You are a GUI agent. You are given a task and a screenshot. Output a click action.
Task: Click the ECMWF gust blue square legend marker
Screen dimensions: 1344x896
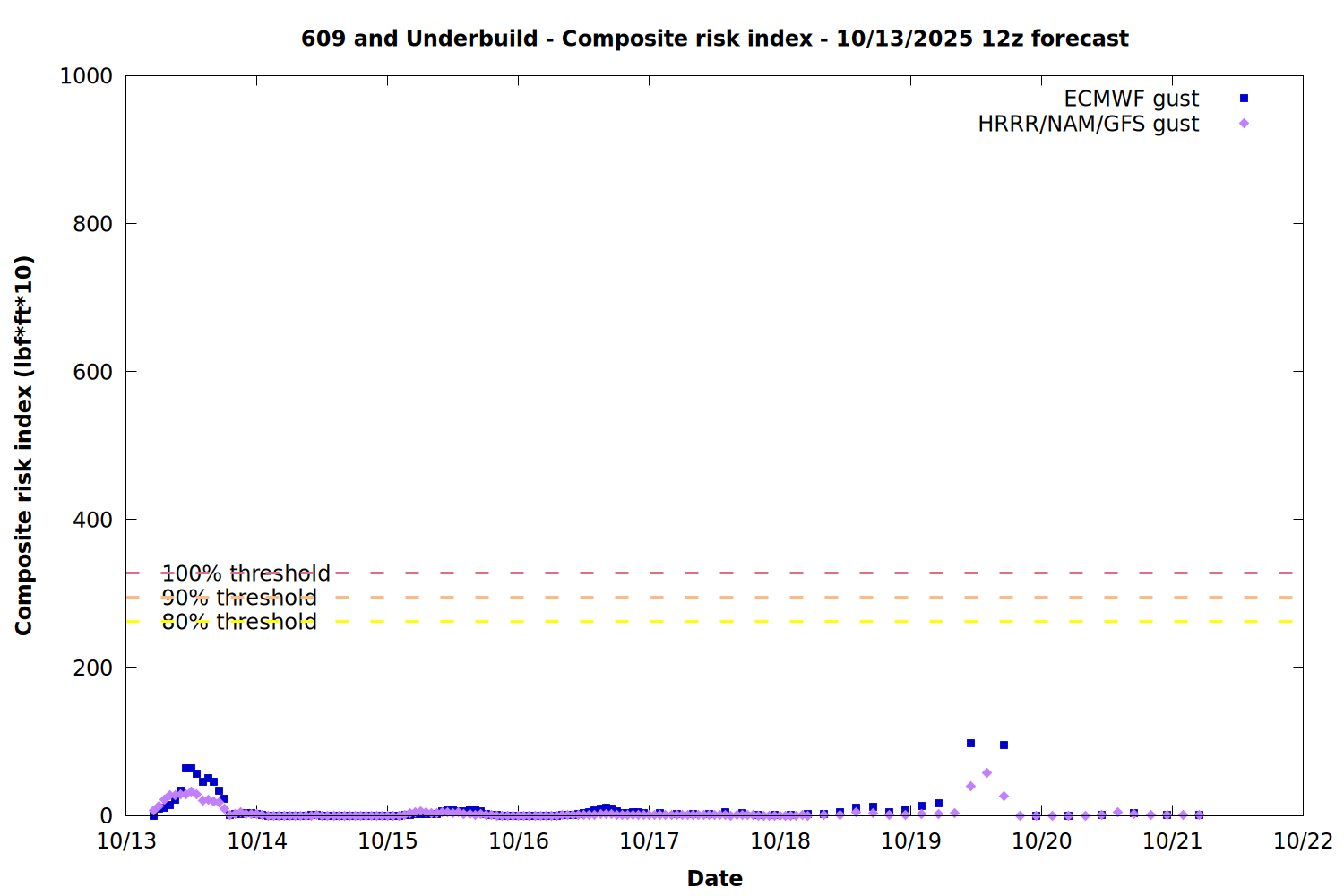1244,99
